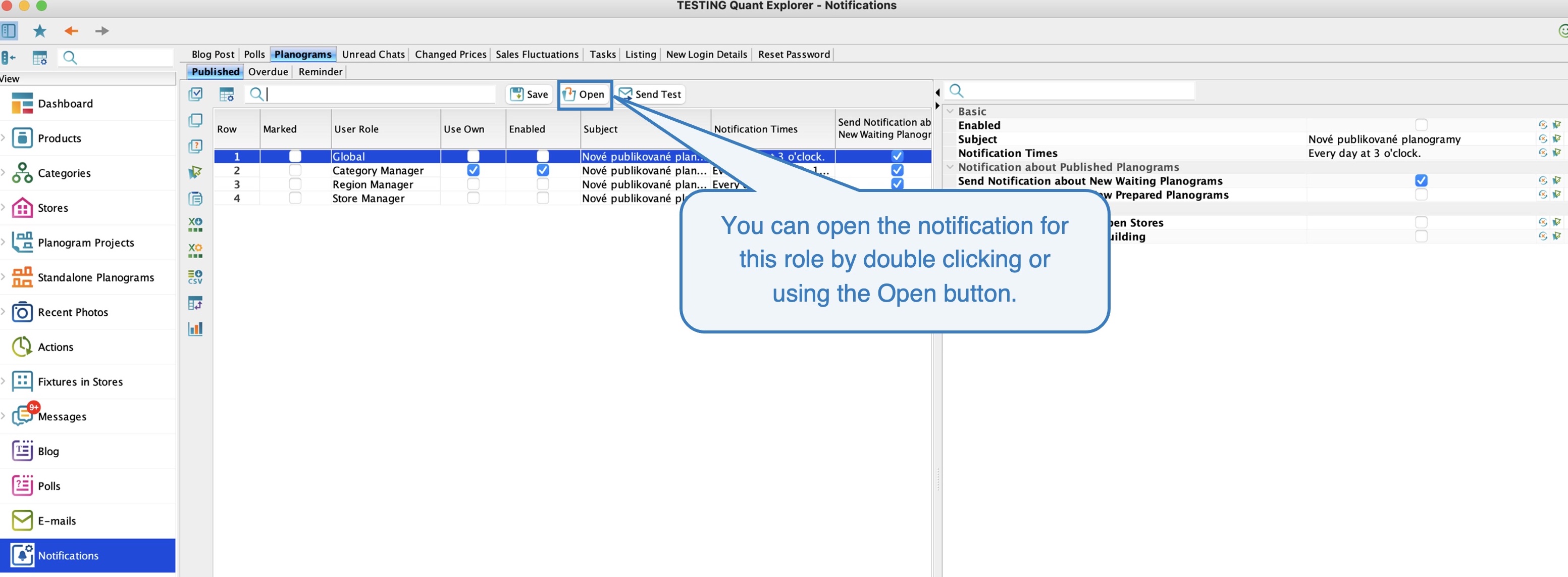The image size is (1568, 577).
Task: Click the bar chart icon in the vertical toolbar
Action: point(195,329)
